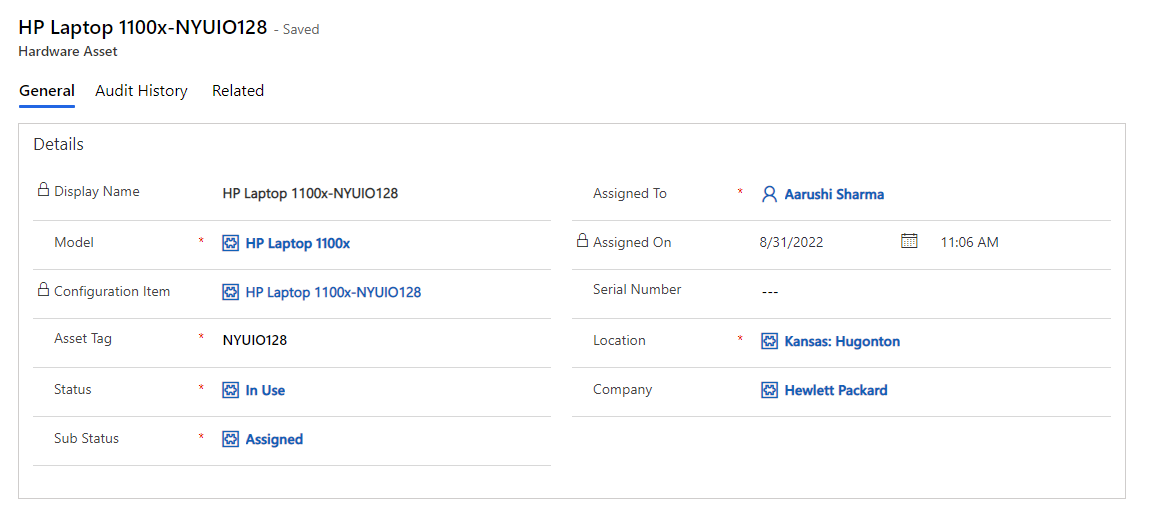Open the Related tab menu
Image resolution: width=1151 pixels, height=510 pixels.
click(x=238, y=91)
